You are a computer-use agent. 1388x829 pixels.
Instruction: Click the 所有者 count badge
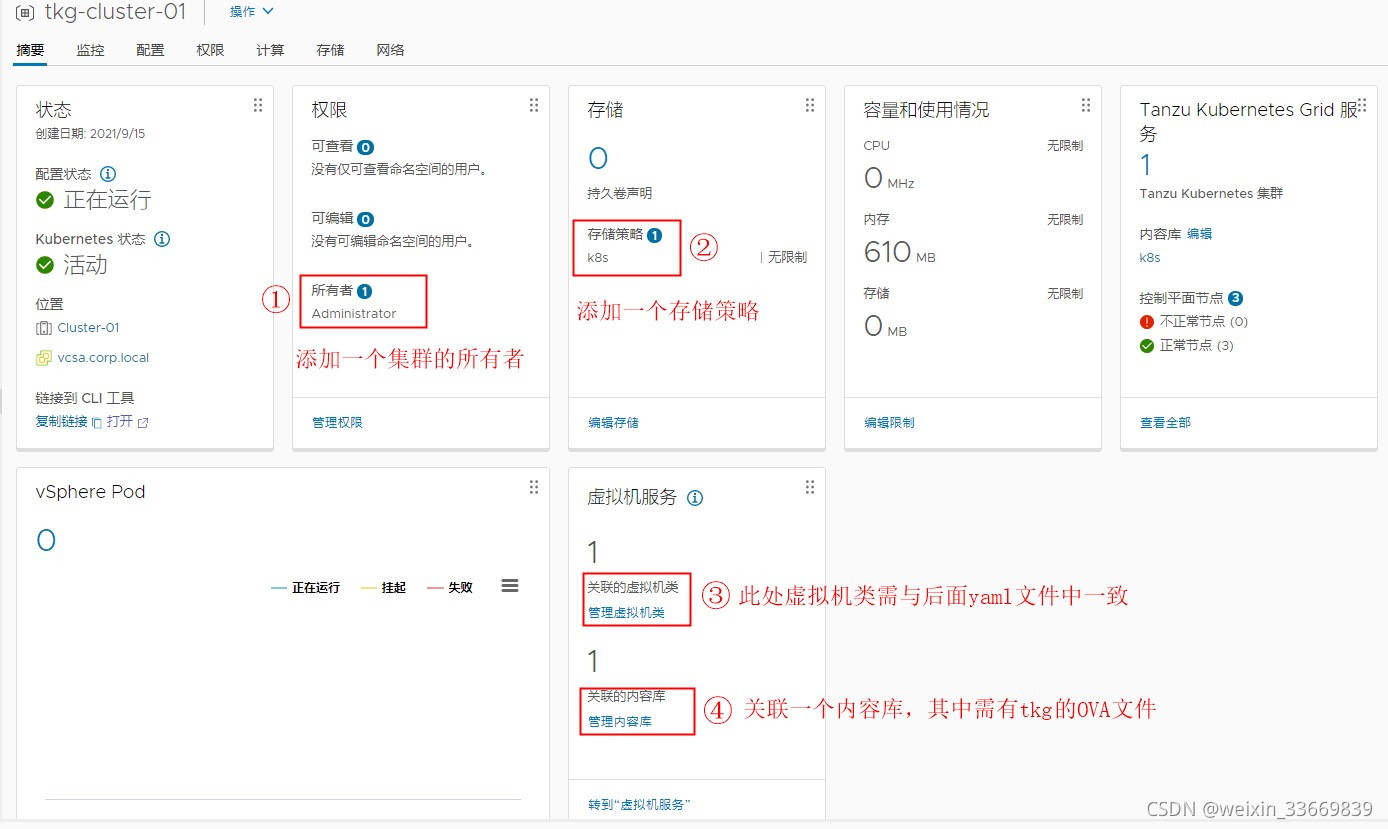coord(365,291)
